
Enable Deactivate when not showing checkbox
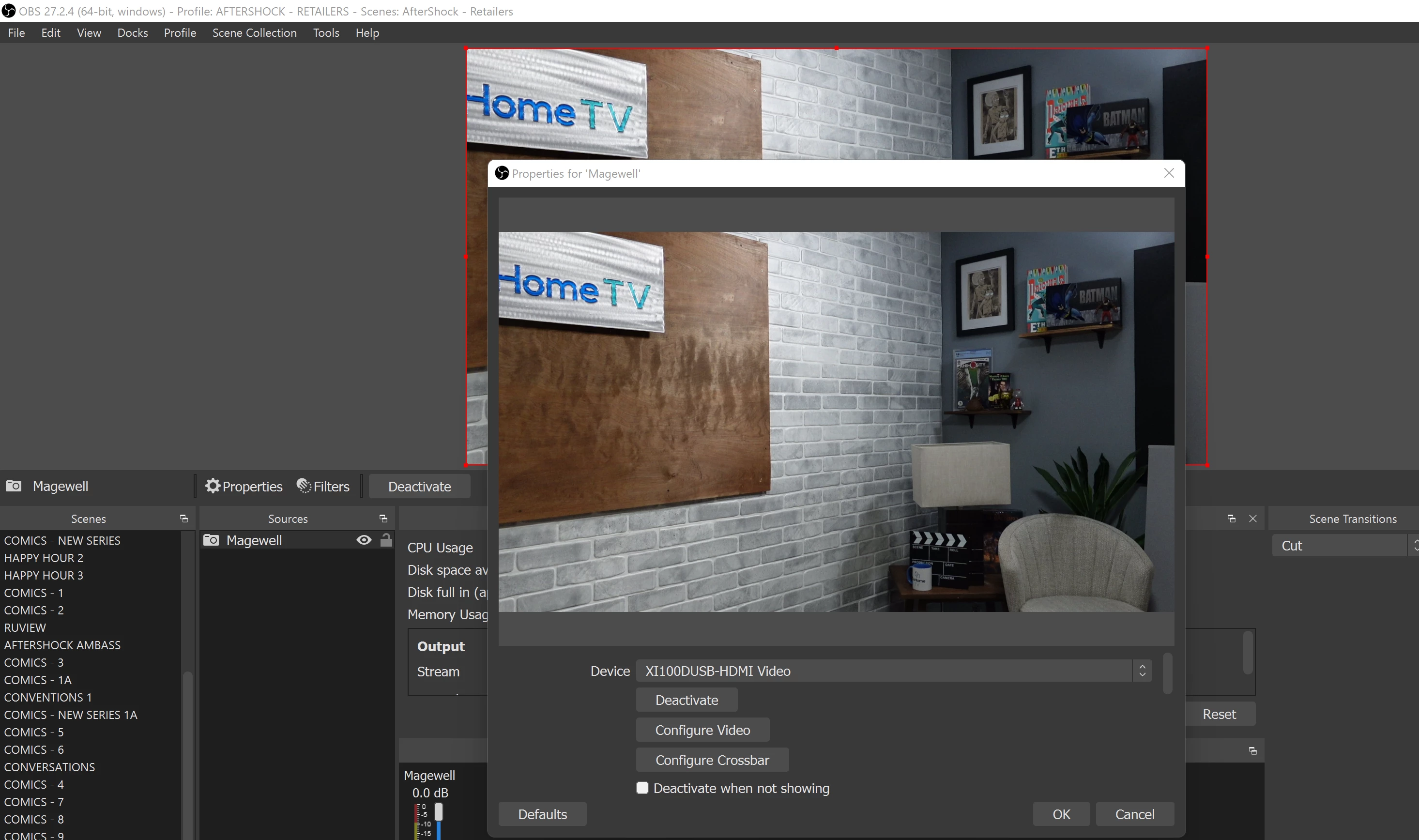(x=642, y=788)
